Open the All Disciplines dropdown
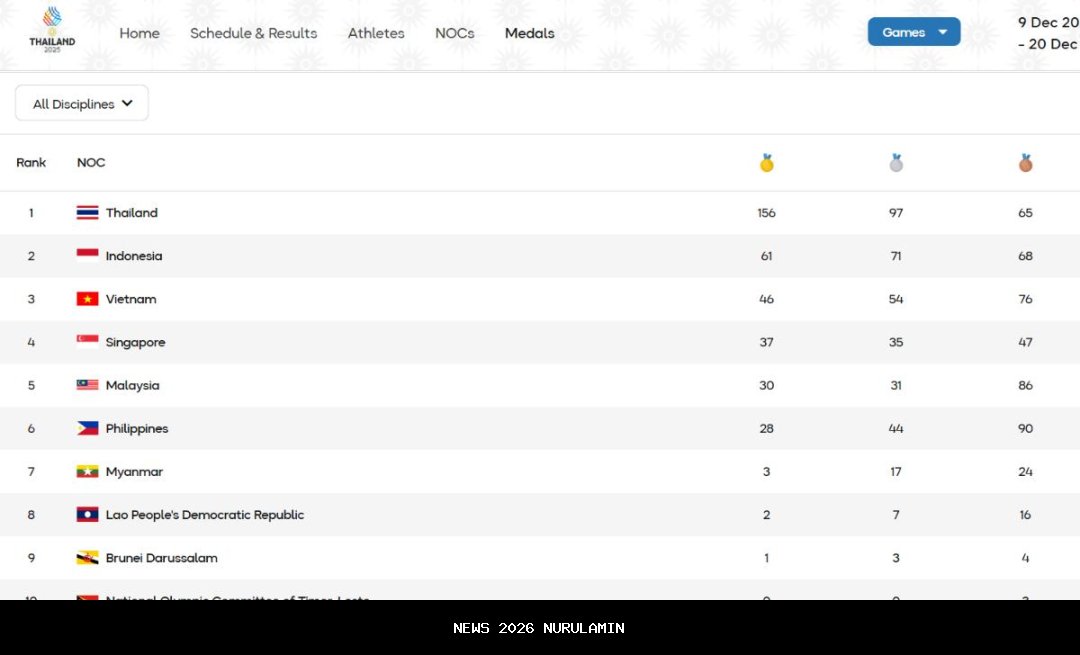The image size is (1080, 655). coord(82,104)
